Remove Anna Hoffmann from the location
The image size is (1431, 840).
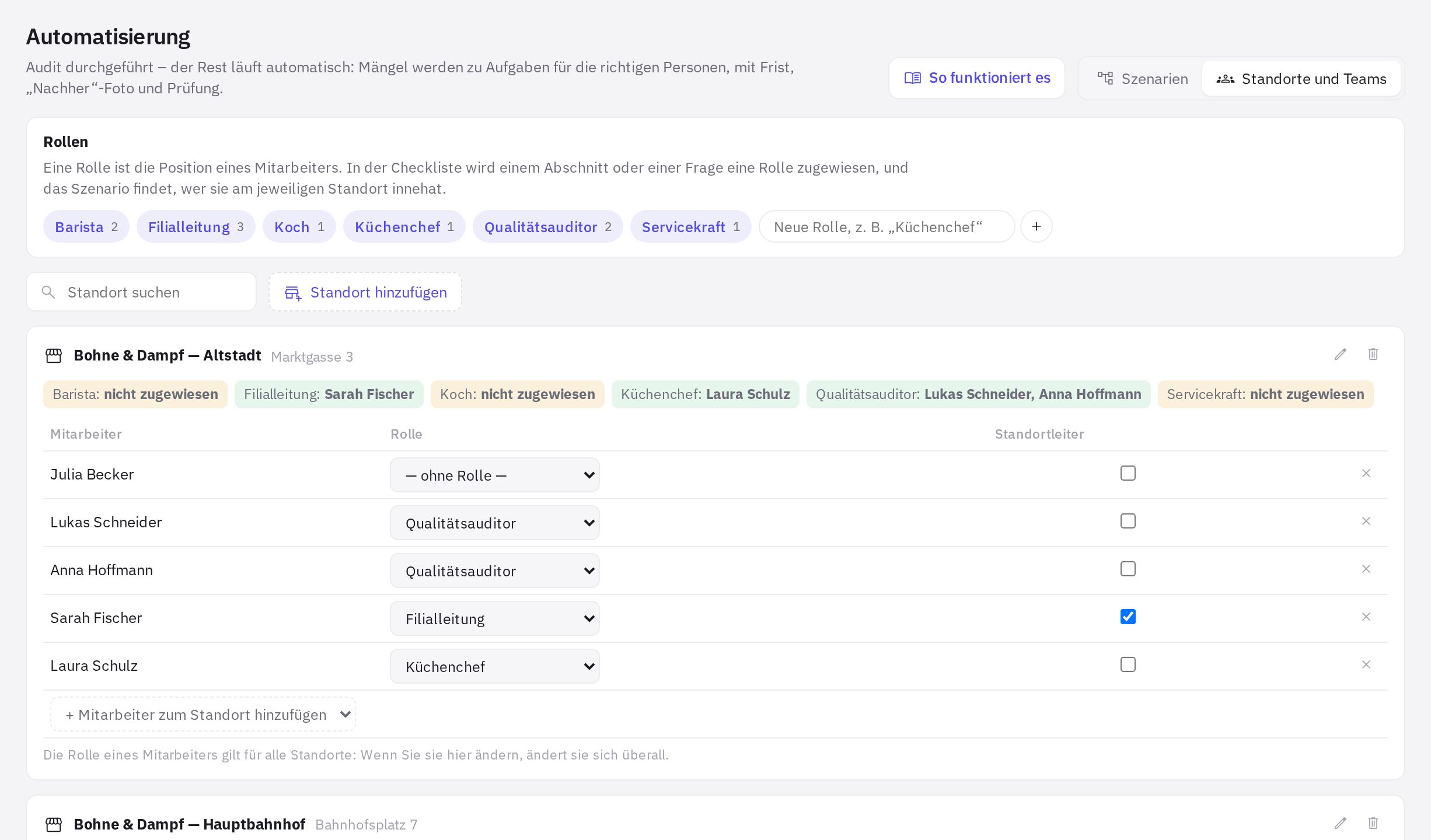click(x=1366, y=569)
